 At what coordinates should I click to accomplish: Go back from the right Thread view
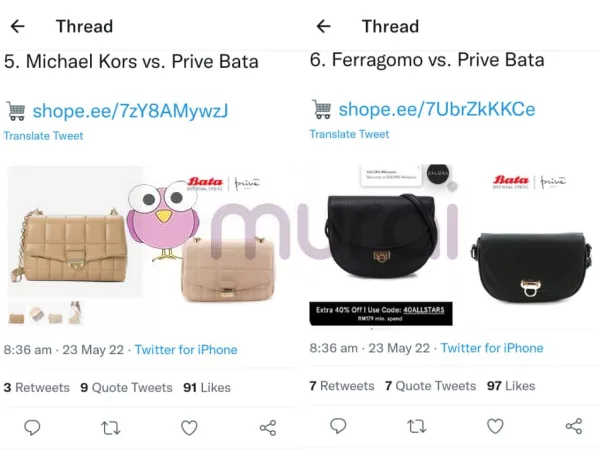323,26
